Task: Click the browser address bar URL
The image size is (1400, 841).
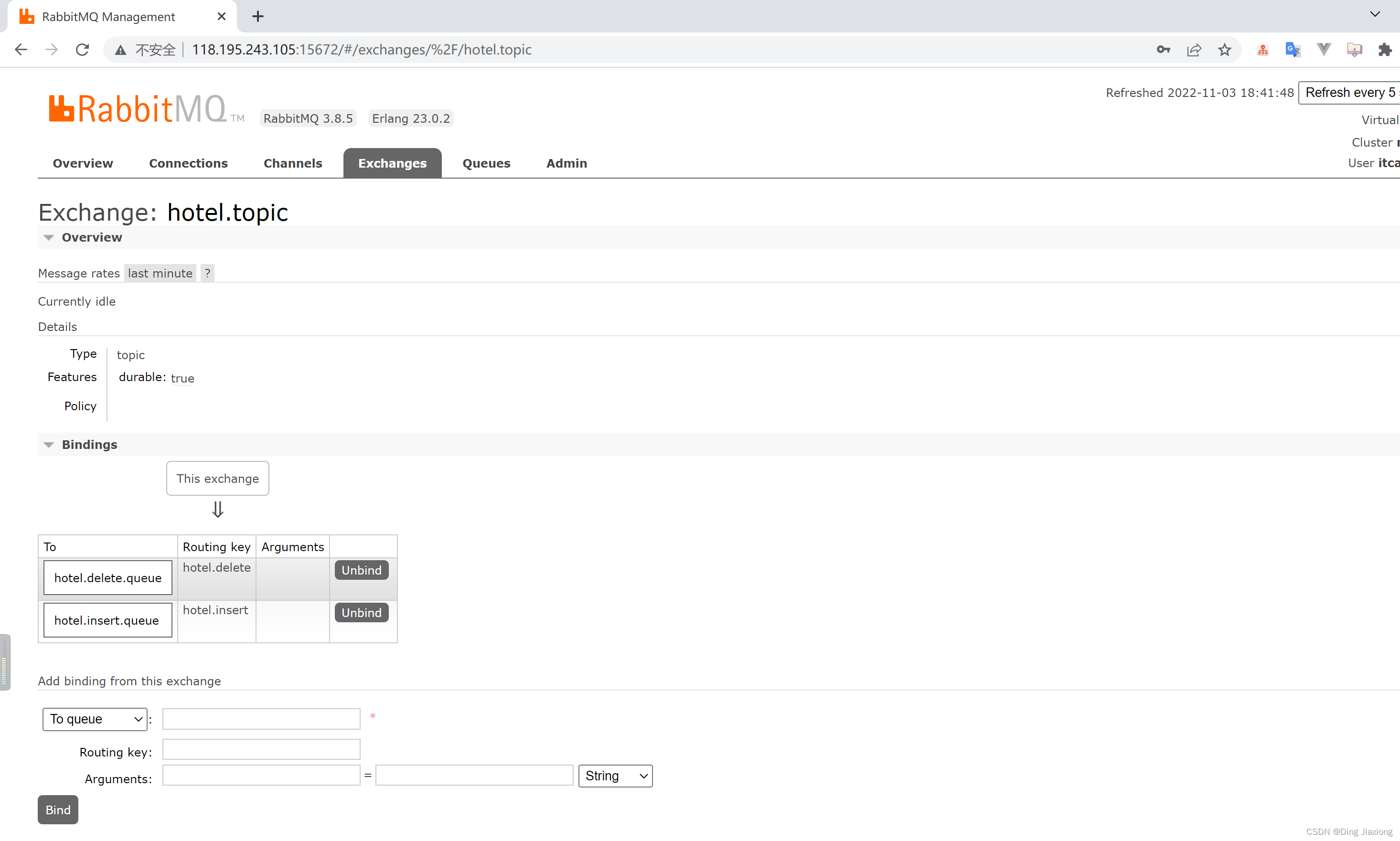Action: tap(362, 50)
